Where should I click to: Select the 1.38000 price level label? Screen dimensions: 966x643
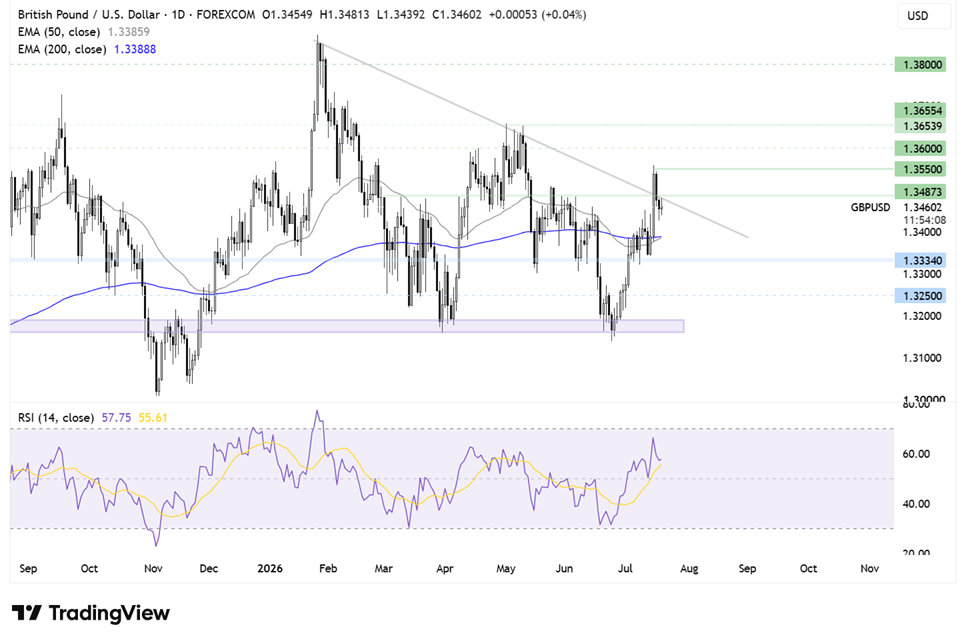pyautogui.click(x=920, y=65)
